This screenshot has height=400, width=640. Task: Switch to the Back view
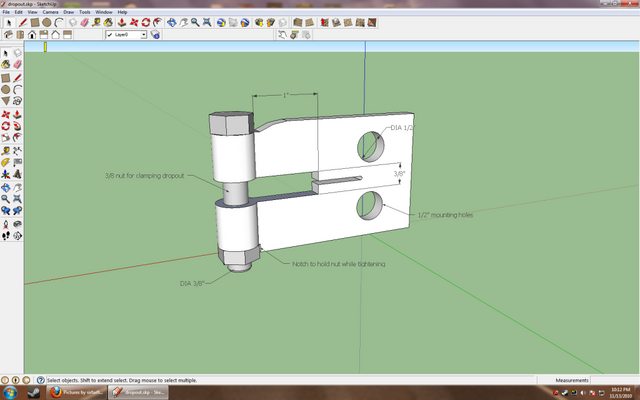click(56, 35)
